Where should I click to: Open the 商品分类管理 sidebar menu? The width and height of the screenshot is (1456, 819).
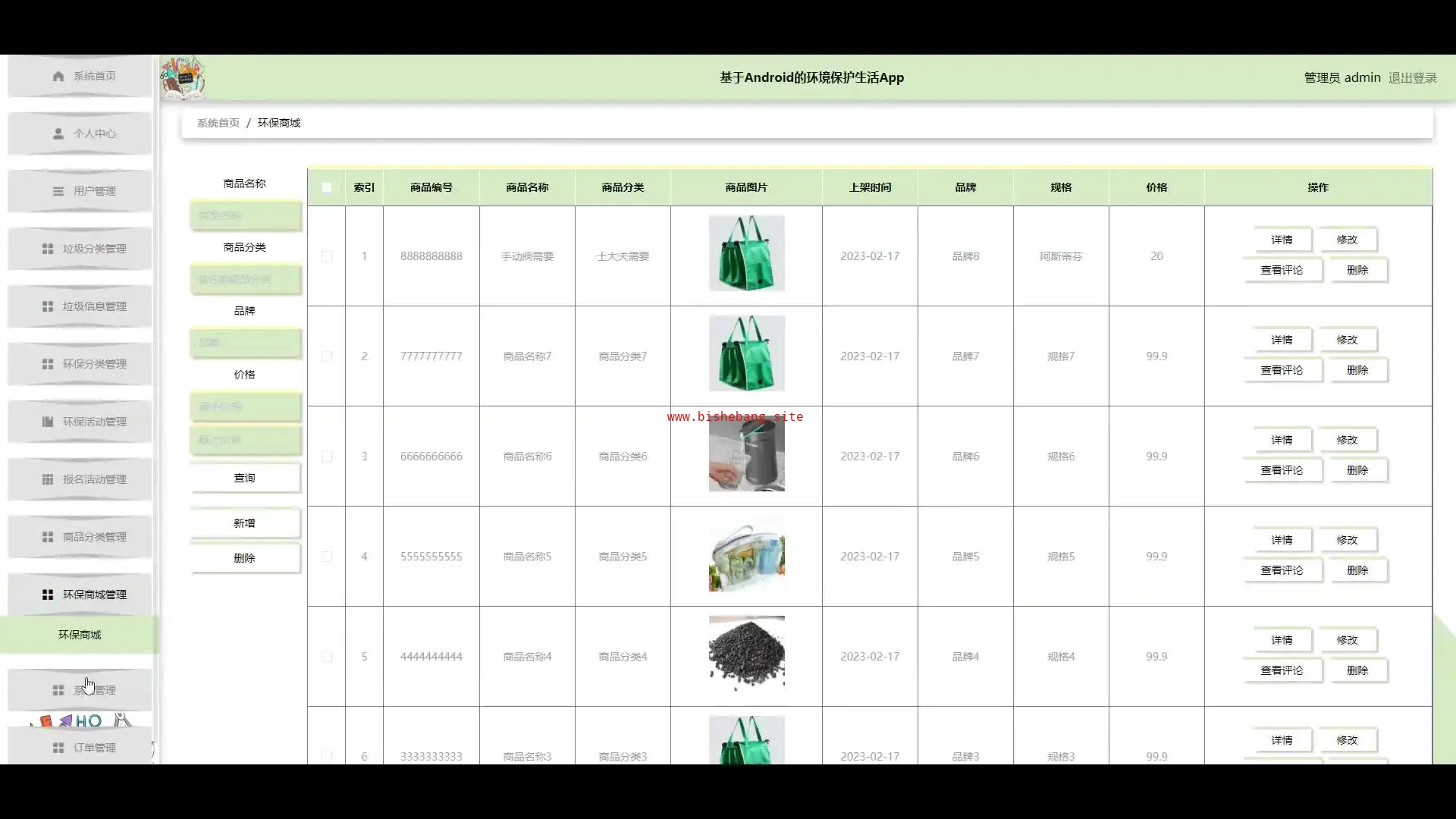click(83, 537)
